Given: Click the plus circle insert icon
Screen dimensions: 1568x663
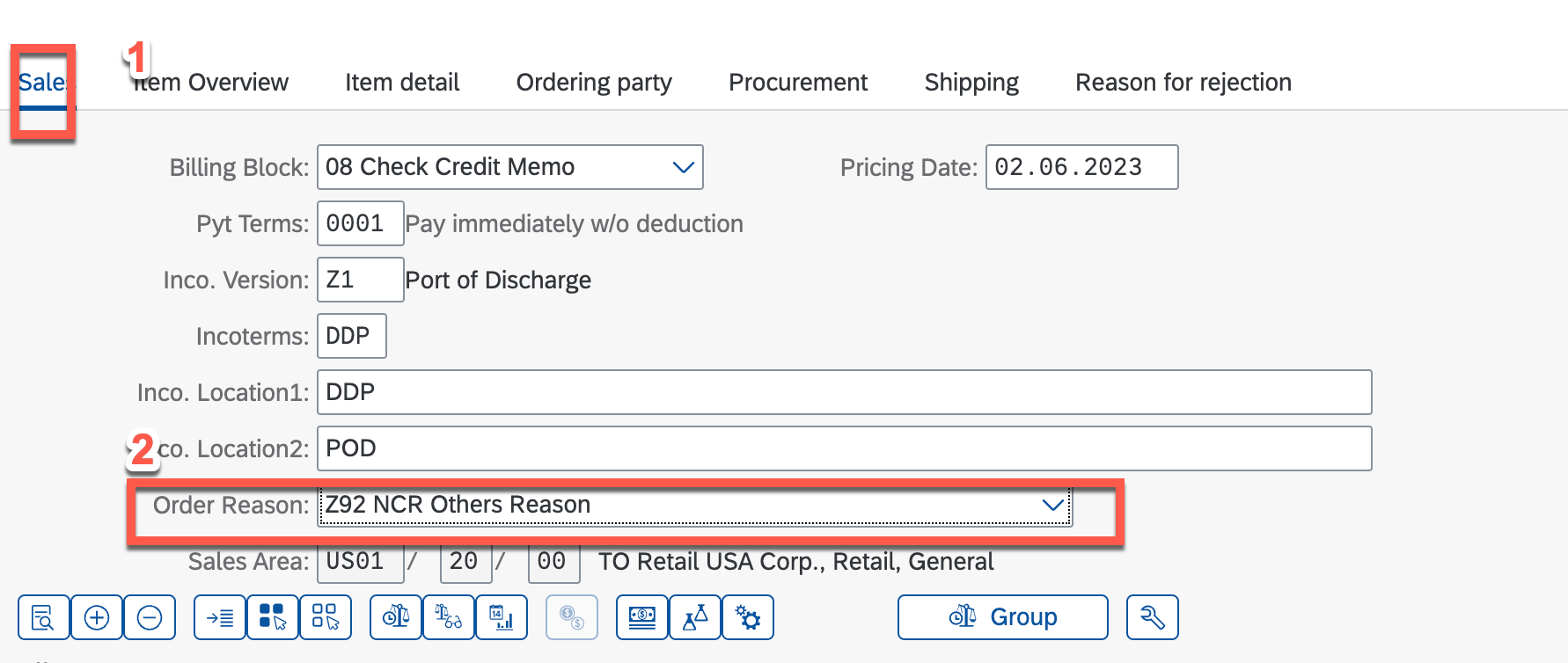Looking at the screenshot, I should 97,617.
